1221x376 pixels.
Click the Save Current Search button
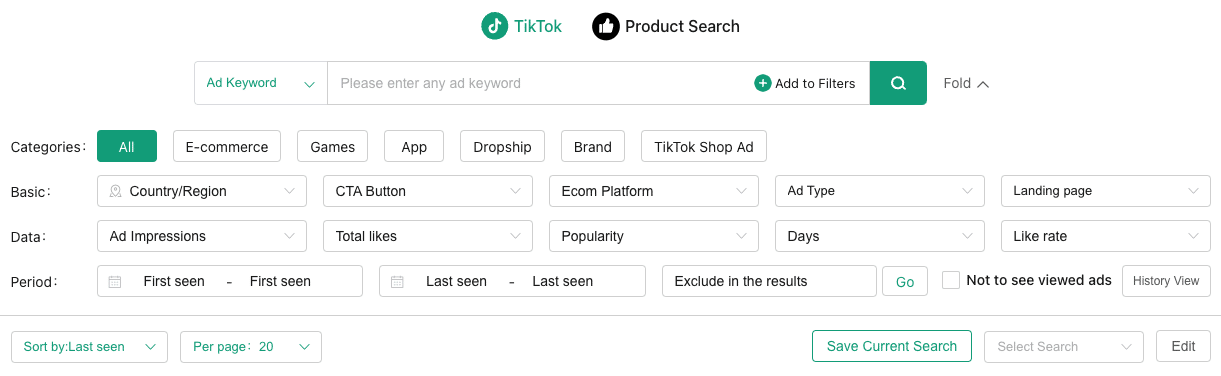pyautogui.click(x=892, y=346)
